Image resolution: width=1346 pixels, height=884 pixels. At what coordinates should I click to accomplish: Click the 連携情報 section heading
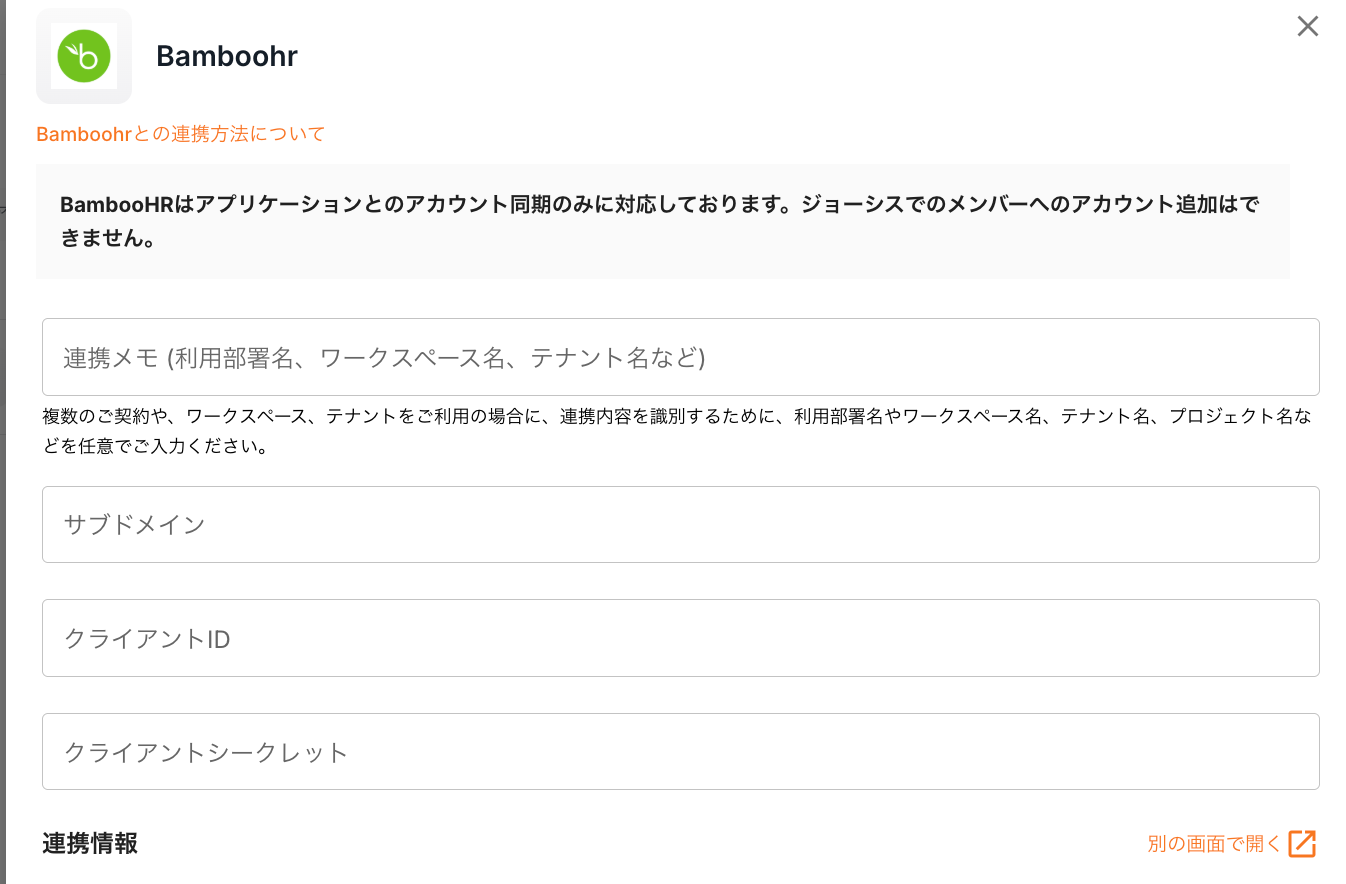coord(90,844)
